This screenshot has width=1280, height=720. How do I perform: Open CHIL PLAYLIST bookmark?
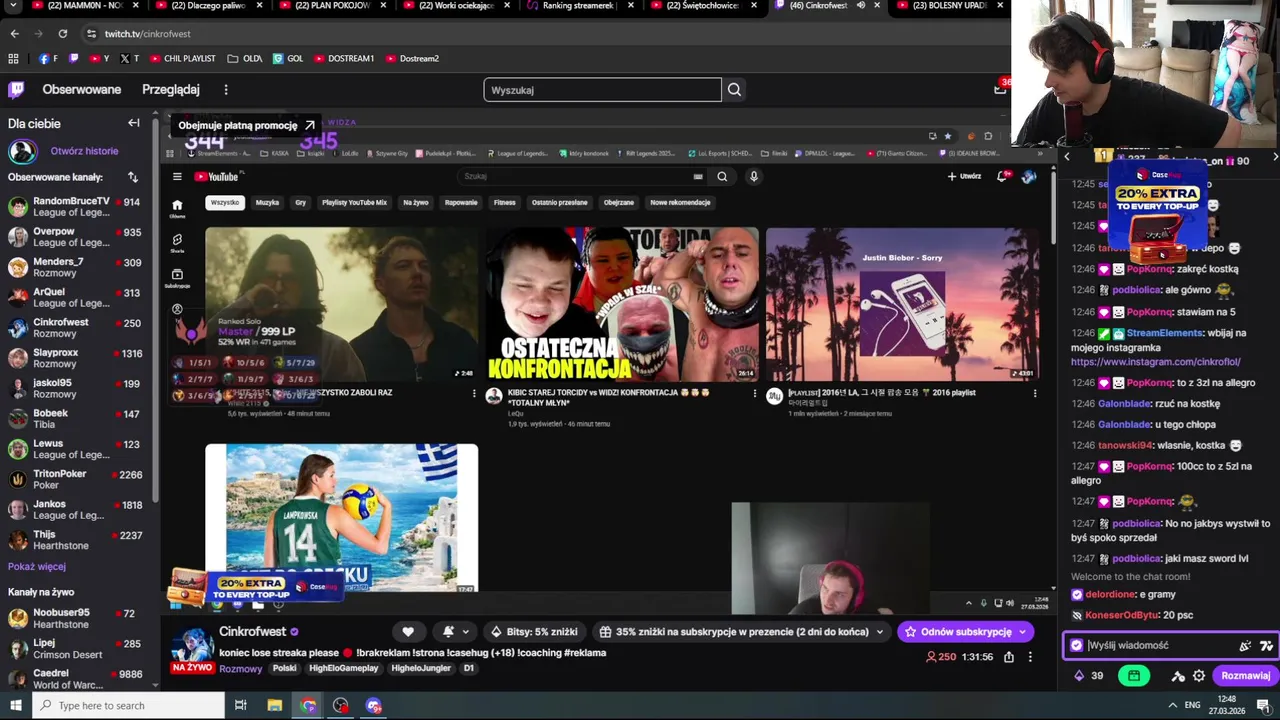click(x=183, y=58)
